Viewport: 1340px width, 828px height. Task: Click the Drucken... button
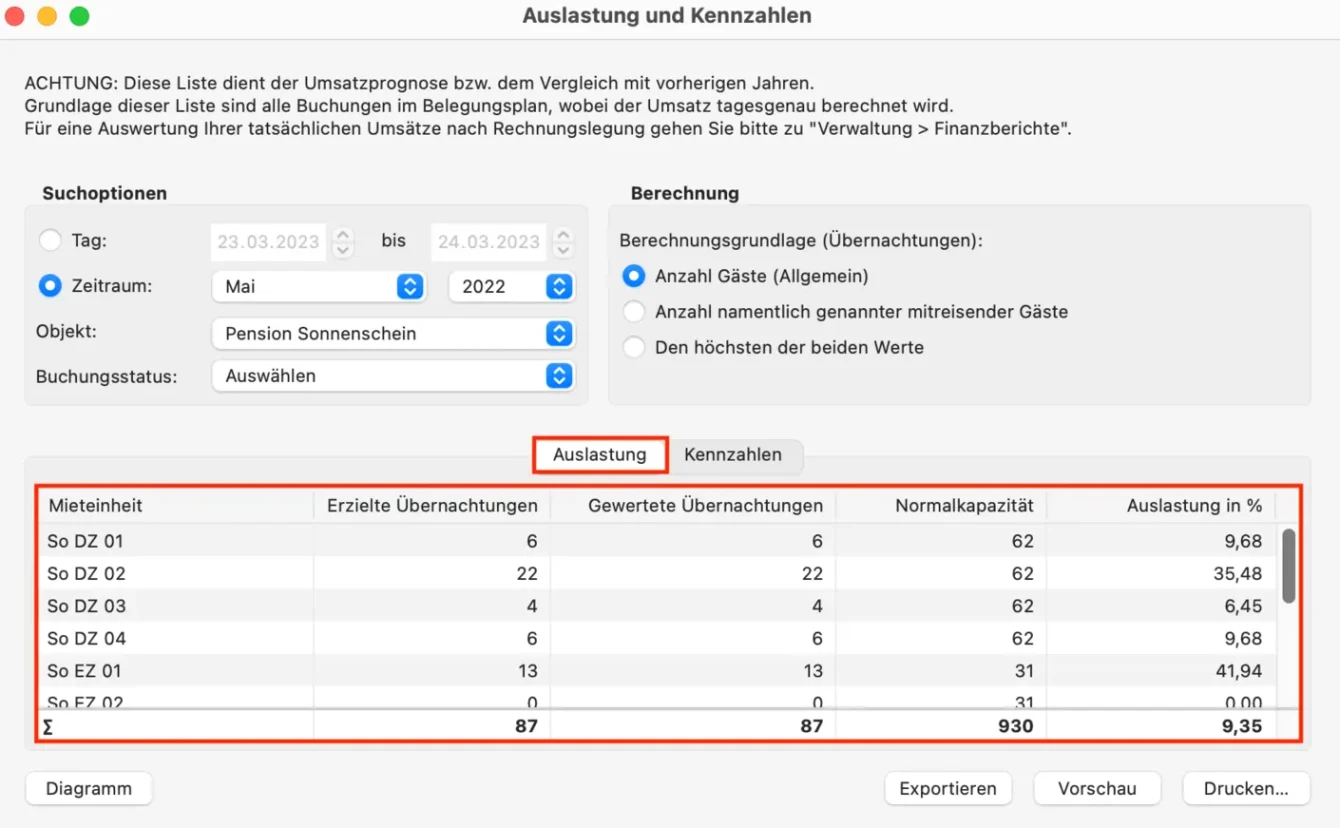[1246, 788]
